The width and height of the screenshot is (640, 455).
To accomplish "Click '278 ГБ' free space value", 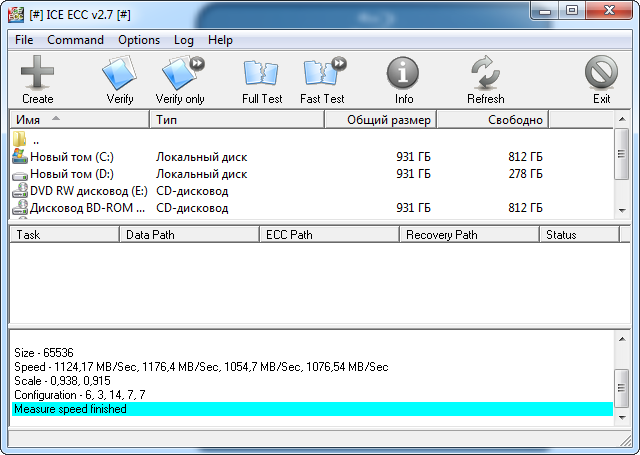I will pyautogui.click(x=525, y=174).
